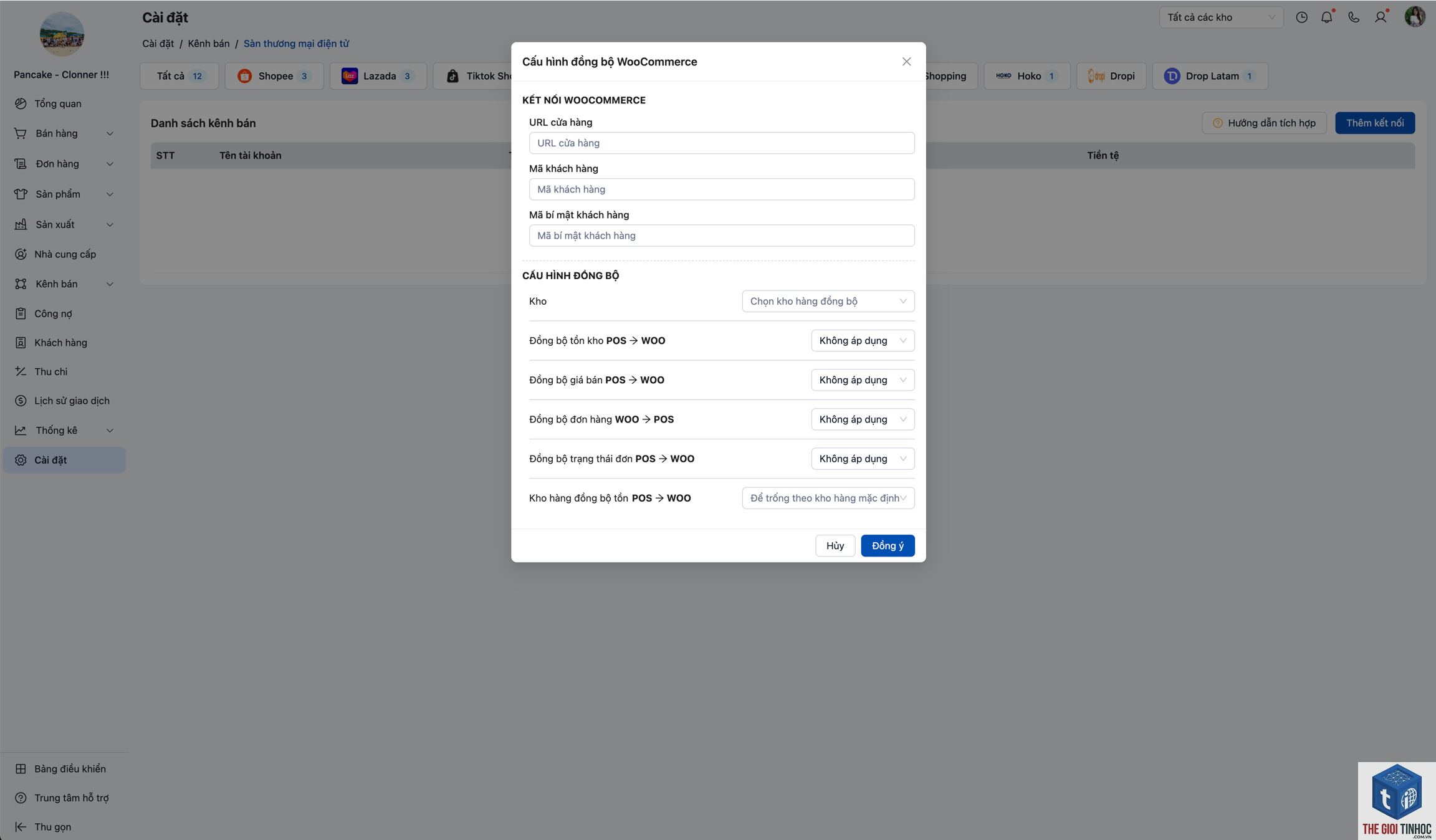
Task: Click the Nhà cung cấp supplier icon
Action: pos(21,254)
